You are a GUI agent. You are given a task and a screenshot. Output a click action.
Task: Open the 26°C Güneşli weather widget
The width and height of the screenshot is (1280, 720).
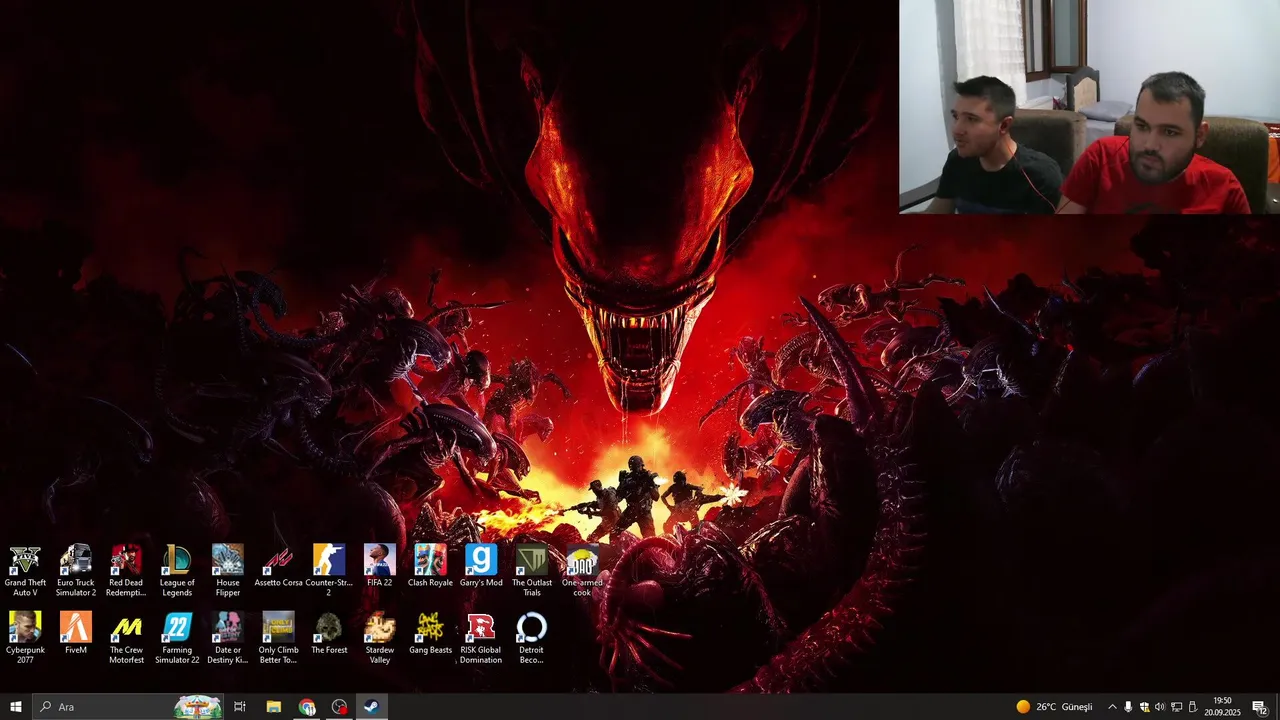pos(1055,707)
